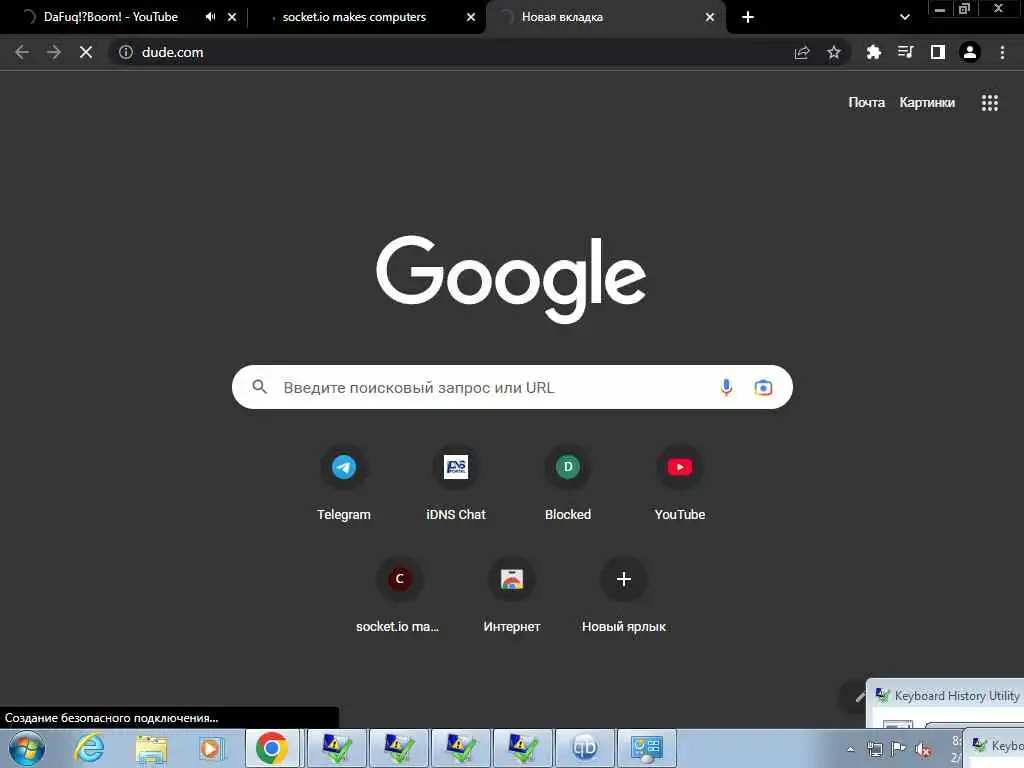Search by image with the camera icon

(x=763, y=387)
